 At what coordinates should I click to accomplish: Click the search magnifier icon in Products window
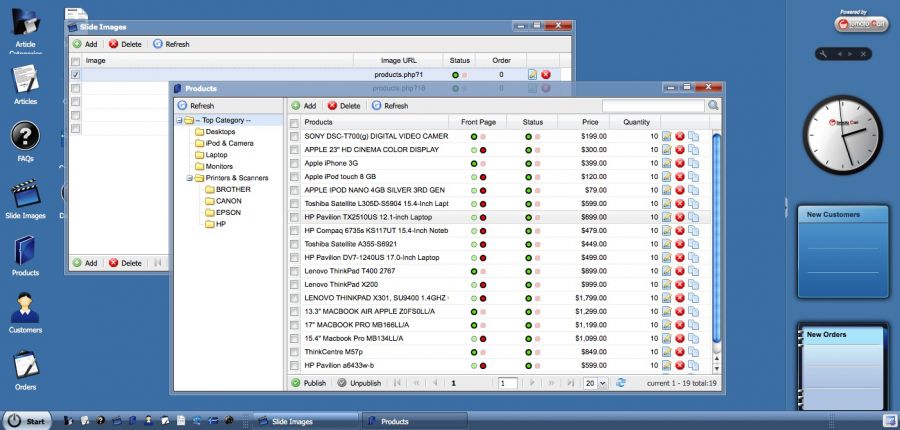713,106
